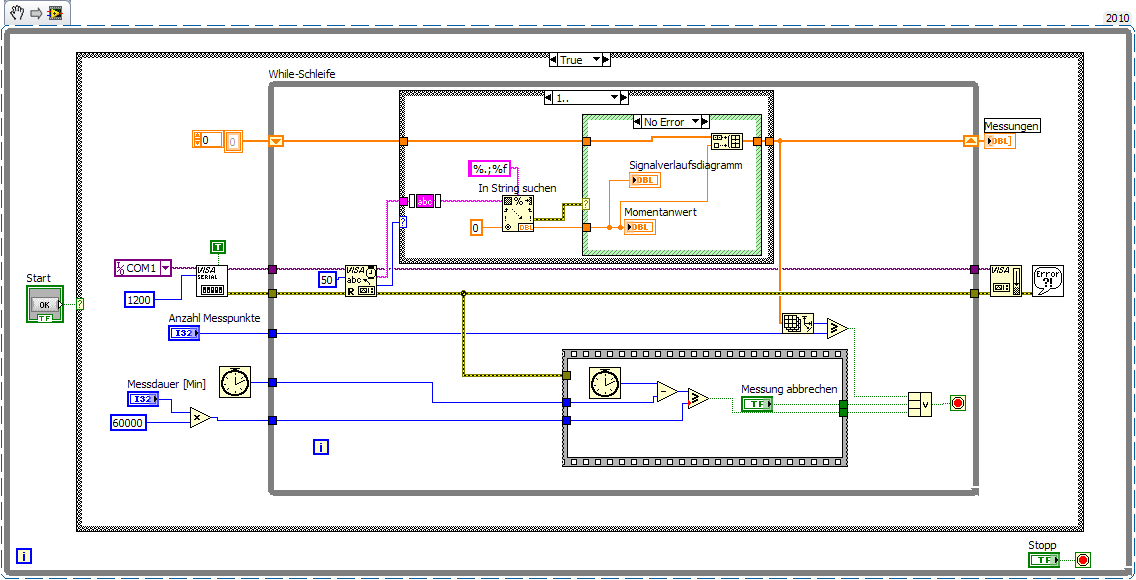Click the 60000 numeric constant
The image size is (1136, 580).
click(x=128, y=423)
